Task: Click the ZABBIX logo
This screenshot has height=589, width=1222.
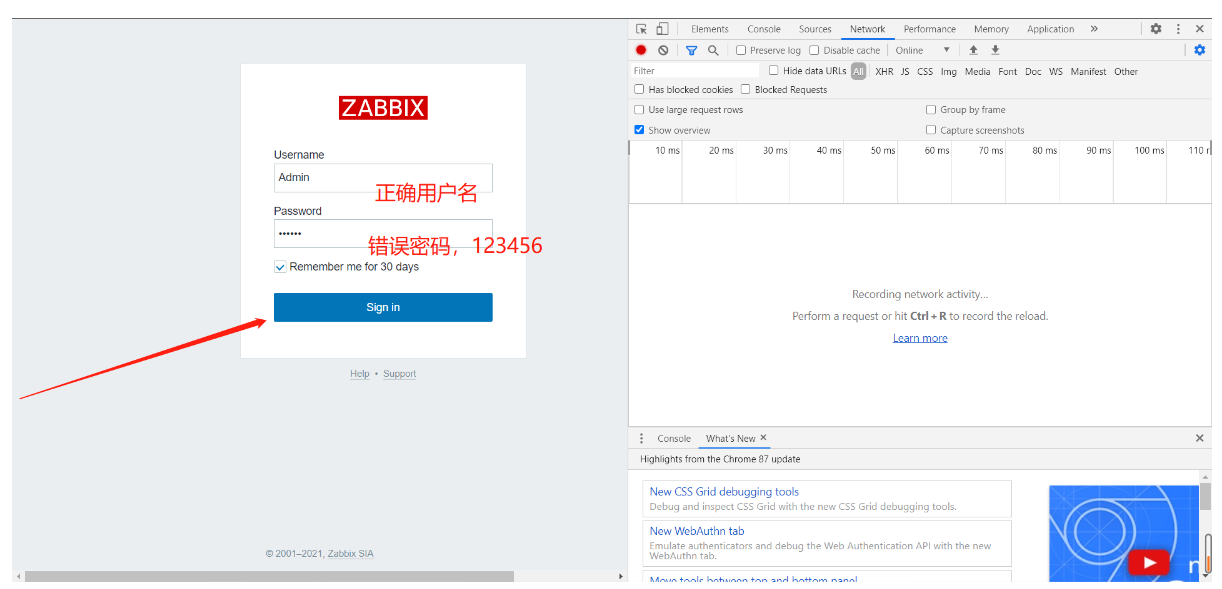Action: point(383,108)
